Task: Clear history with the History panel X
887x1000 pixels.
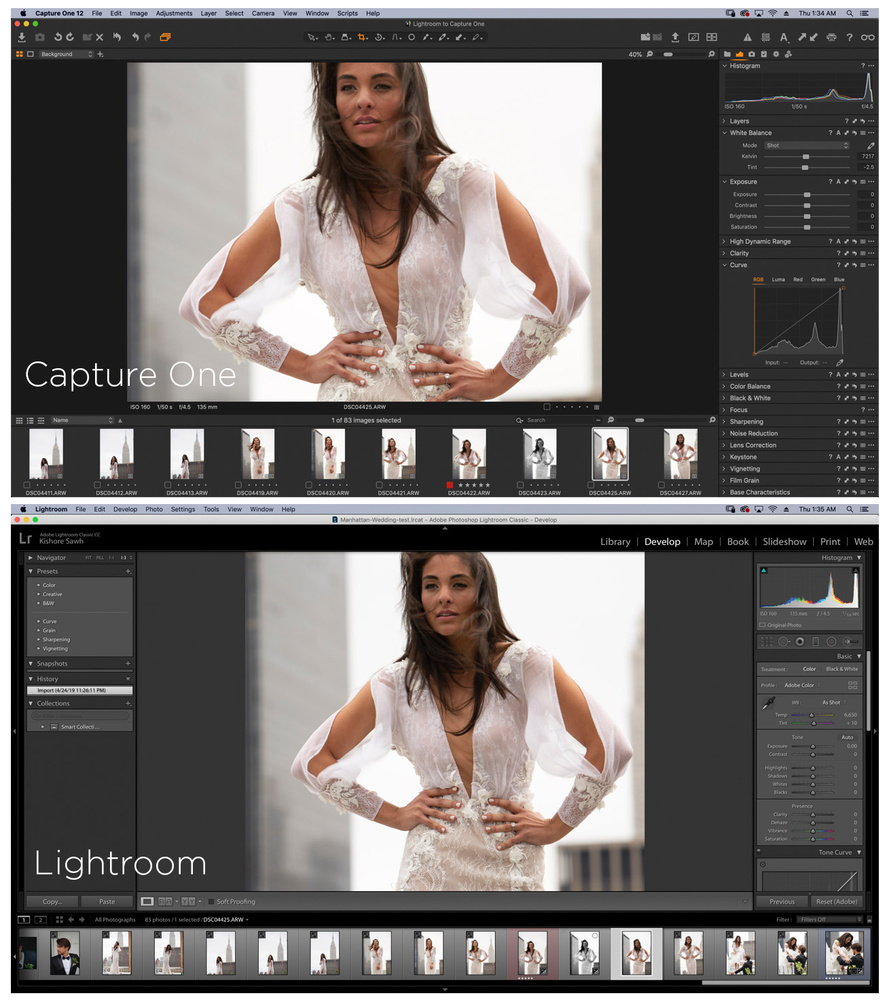Action: [128, 679]
